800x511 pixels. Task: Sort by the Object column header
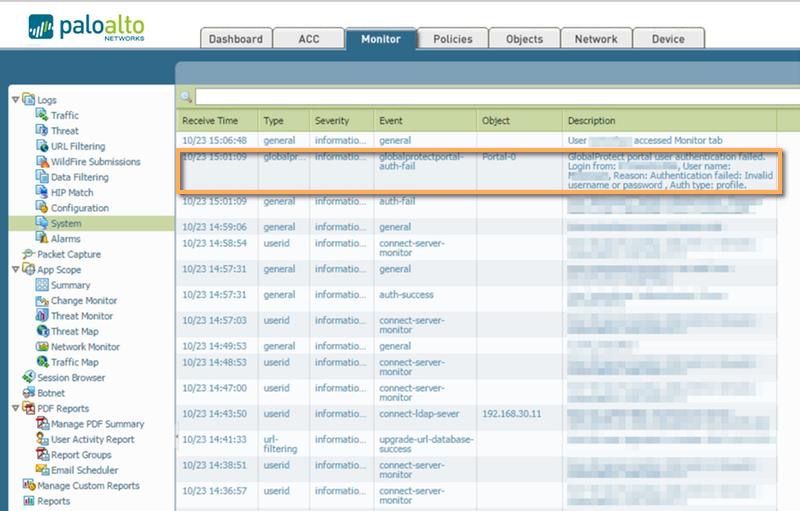(519, 121)
